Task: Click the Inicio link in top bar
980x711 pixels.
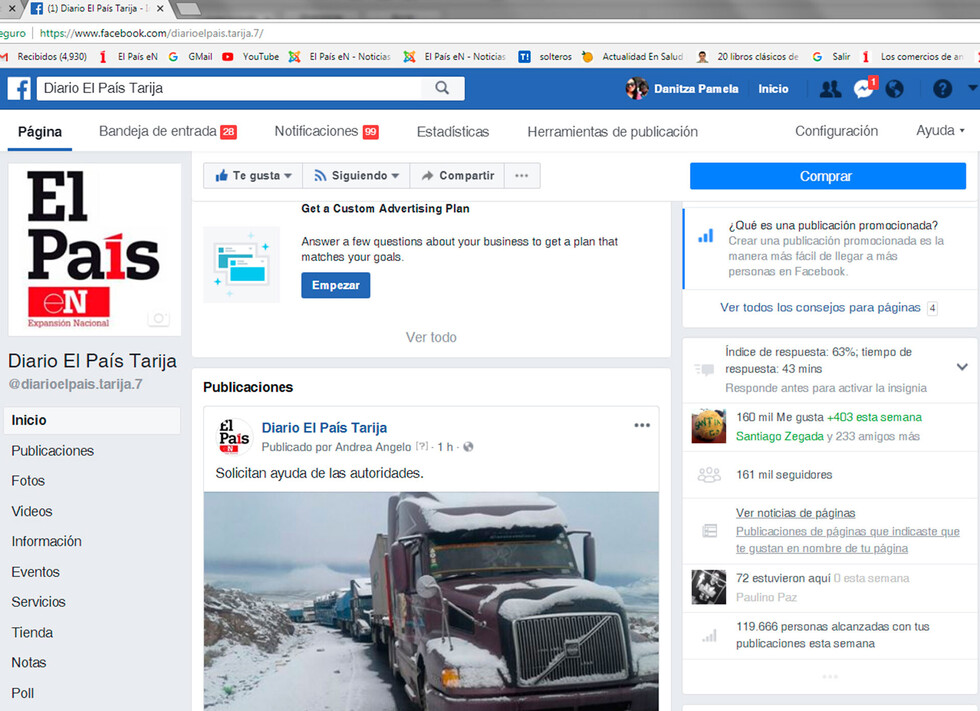Action: 773,89
